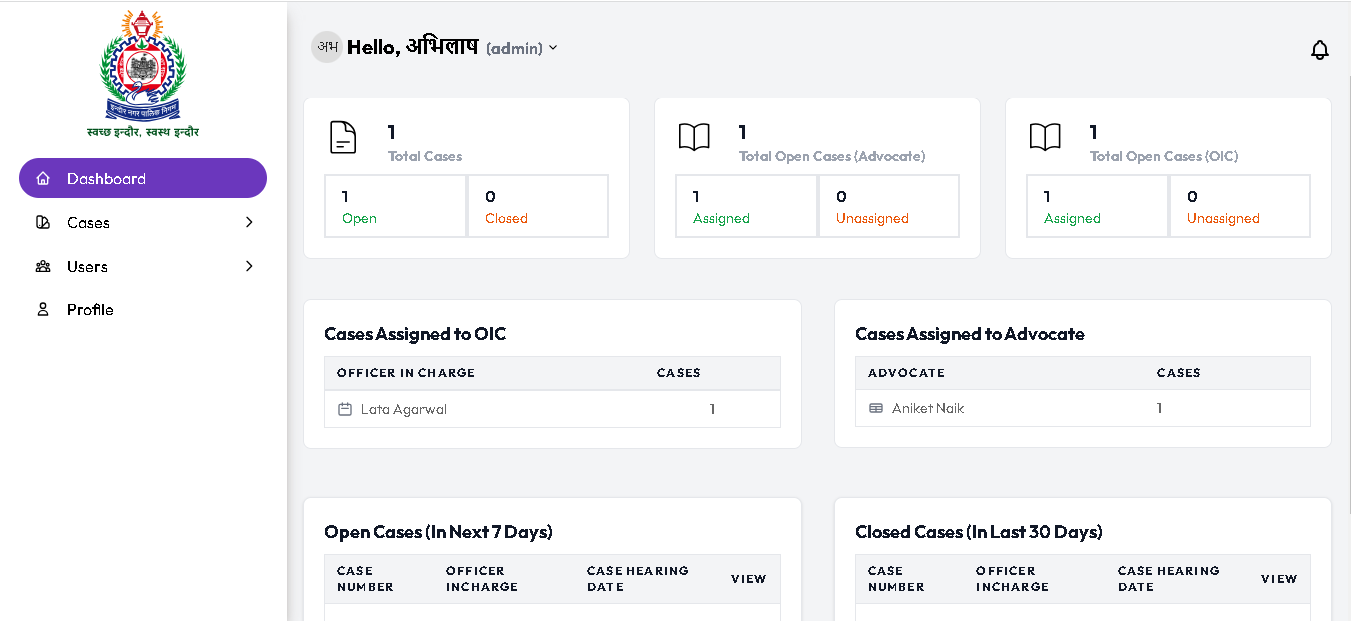Click the Closed cases count box
This screenshot has height=621, width=1351.
(538, 207)
